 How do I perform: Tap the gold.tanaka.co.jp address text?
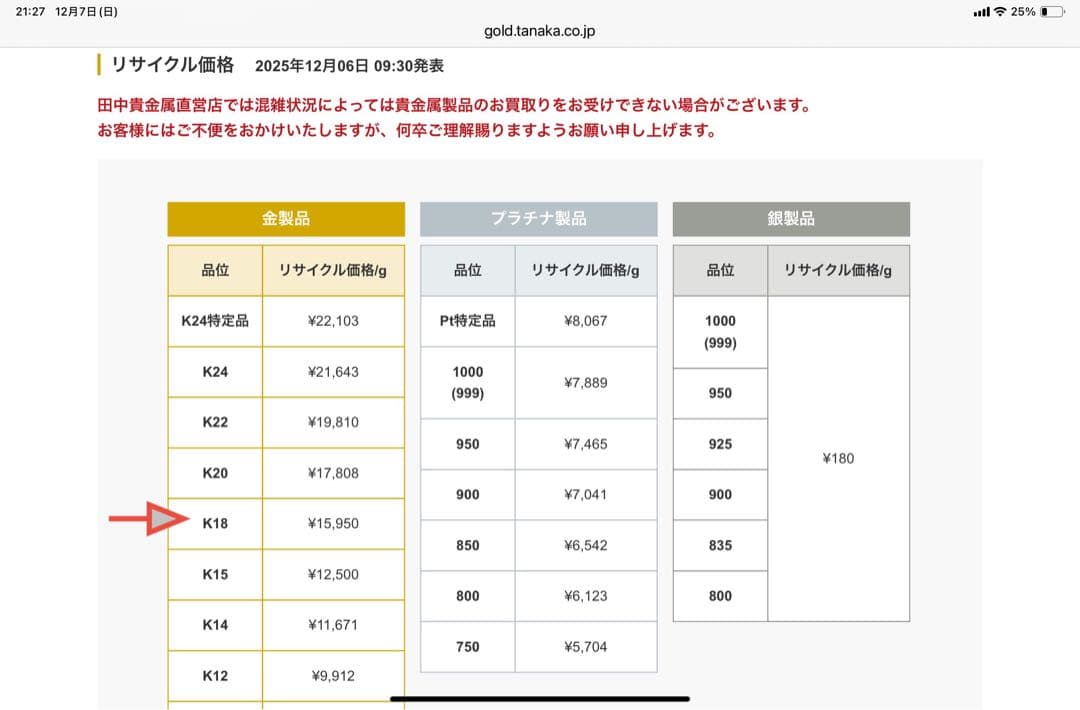540,31
